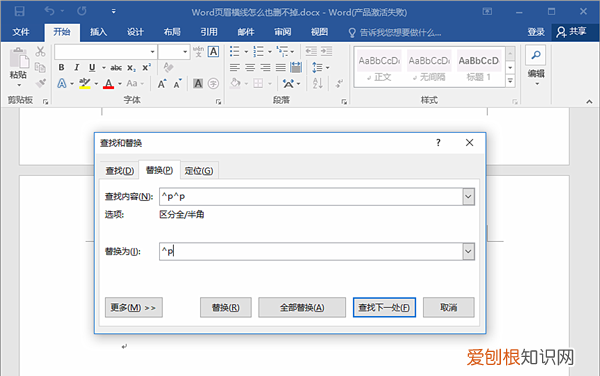Image resolution: width=600 pixels, height=376 pixels.
Task: Click the 查找内容 input field
Action: click(311, 197)
